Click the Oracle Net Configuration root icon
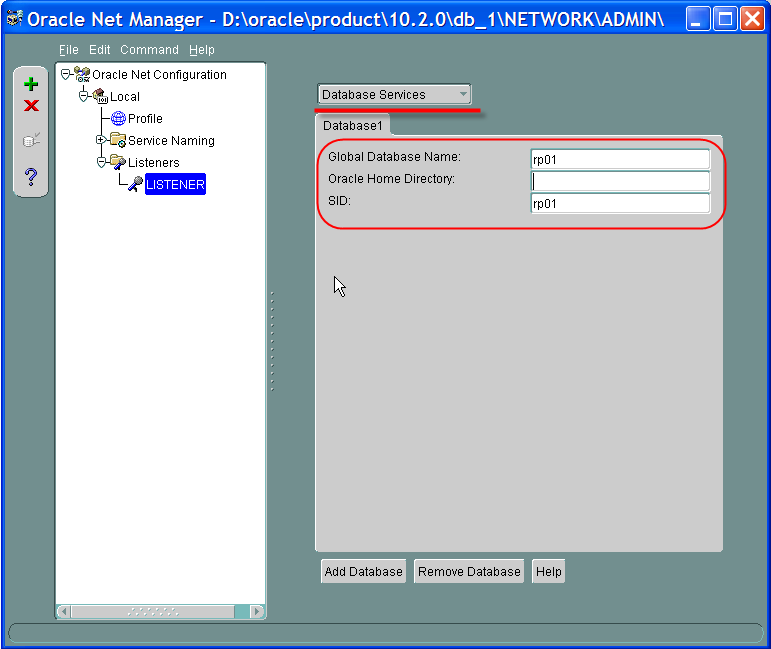771x649 pixels. [x=82, y=75]
